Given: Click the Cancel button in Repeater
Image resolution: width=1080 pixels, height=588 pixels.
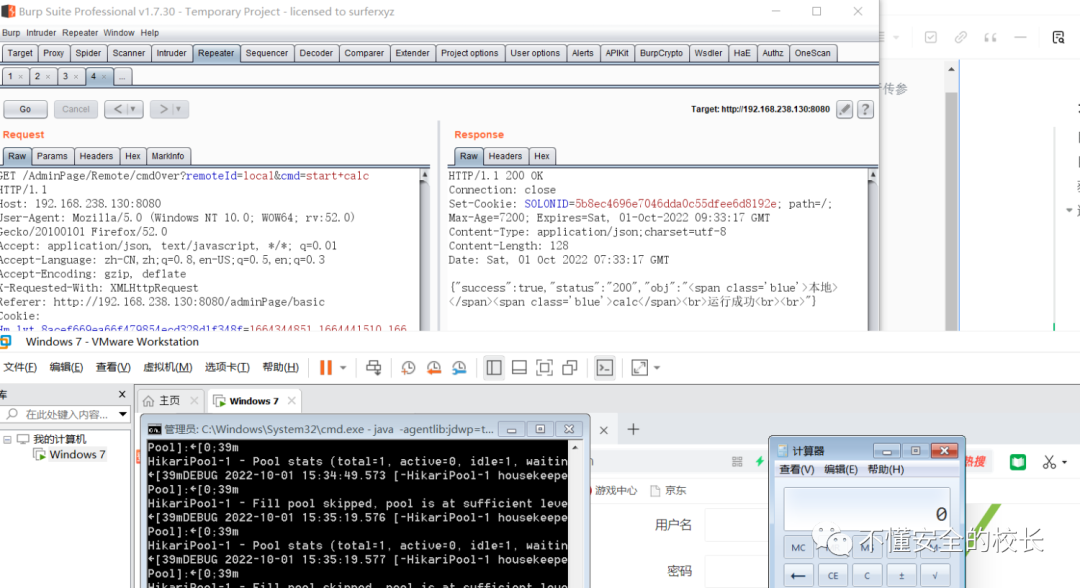Looking at the screenshot, I should click(76, 109).
